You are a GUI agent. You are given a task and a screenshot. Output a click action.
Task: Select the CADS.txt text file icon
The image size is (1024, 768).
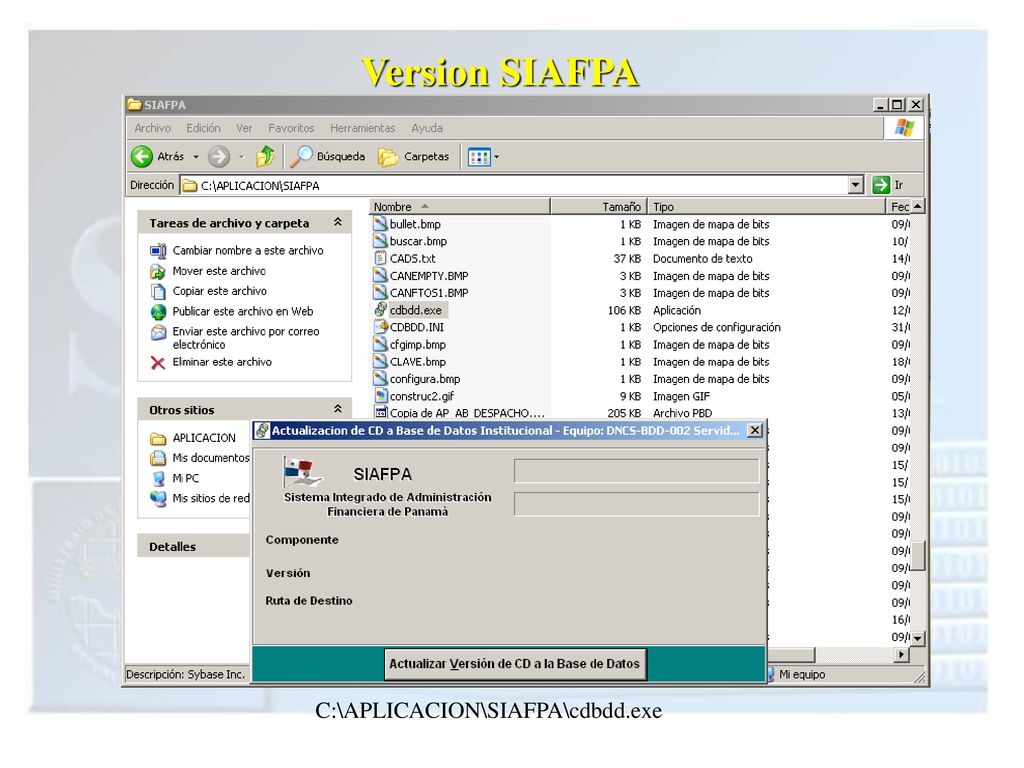coord(380,258)
